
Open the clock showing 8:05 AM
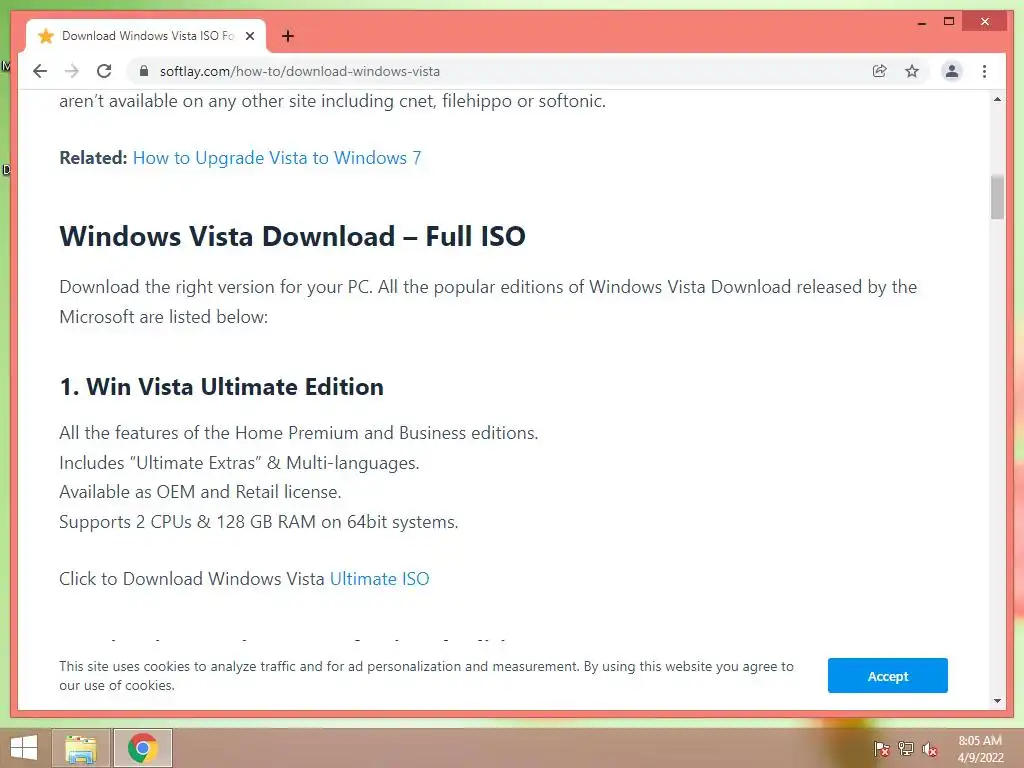(980, 749)
